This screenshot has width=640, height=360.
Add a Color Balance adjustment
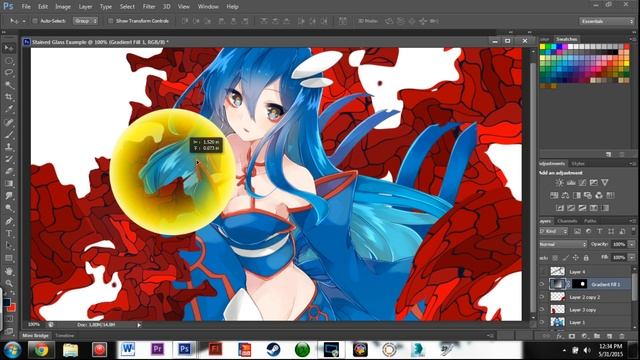tap(565, 195)
